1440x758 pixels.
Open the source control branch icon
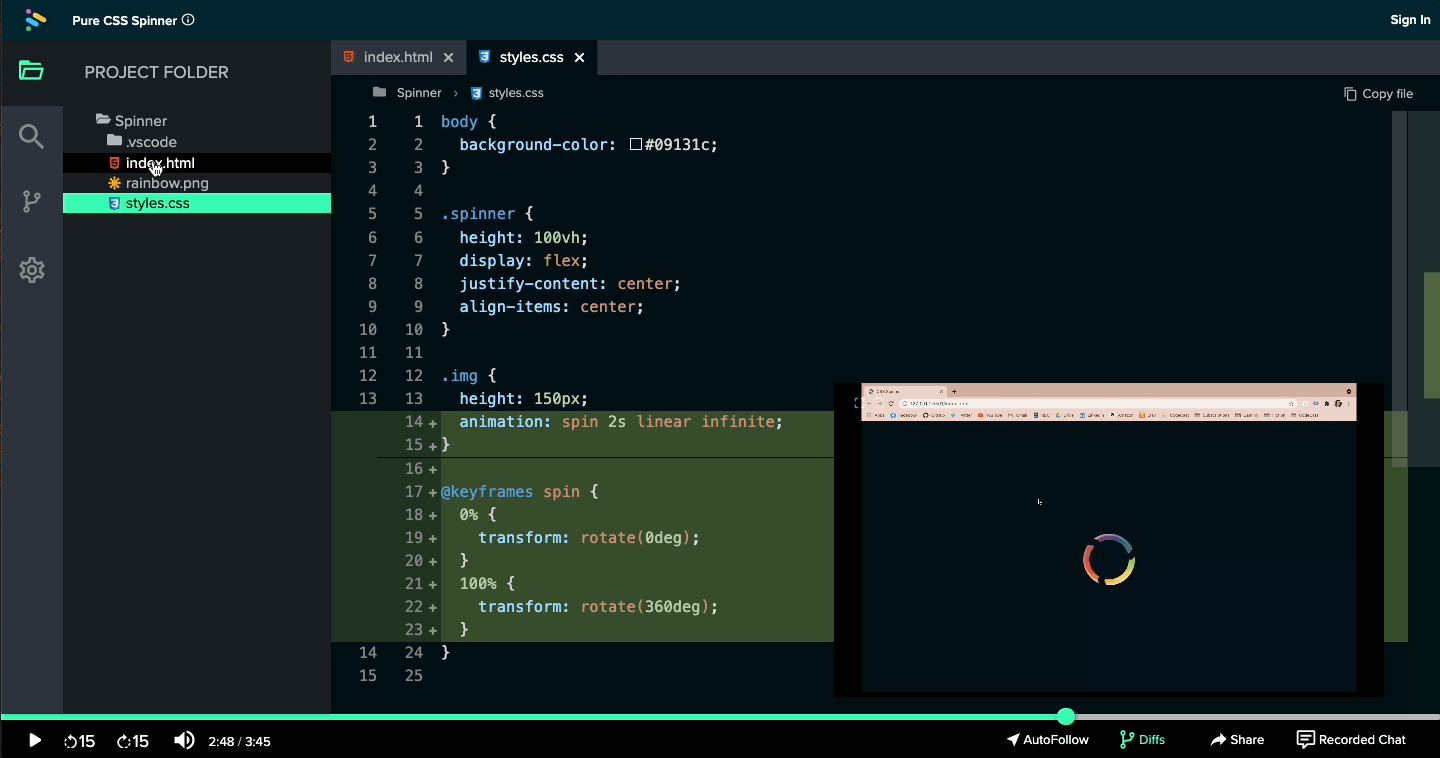point(32,201)
